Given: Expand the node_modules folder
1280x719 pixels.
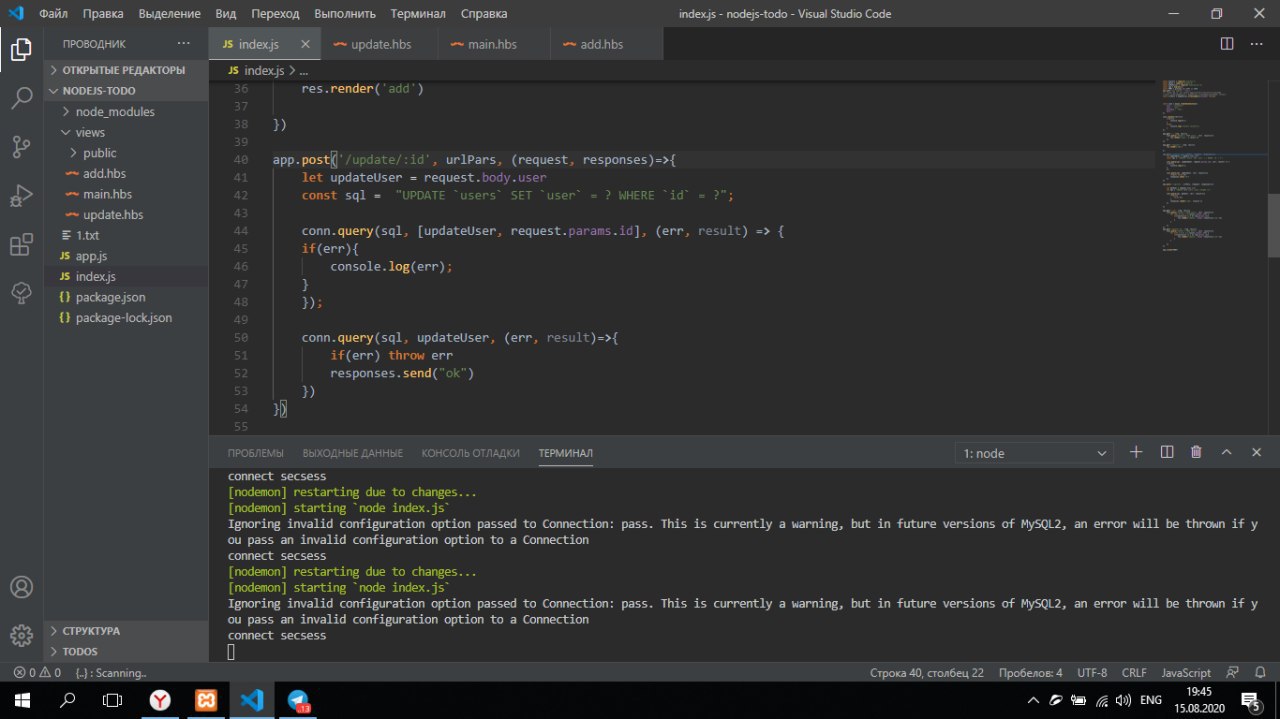Looking at the screenshot, I should point(127,111).
